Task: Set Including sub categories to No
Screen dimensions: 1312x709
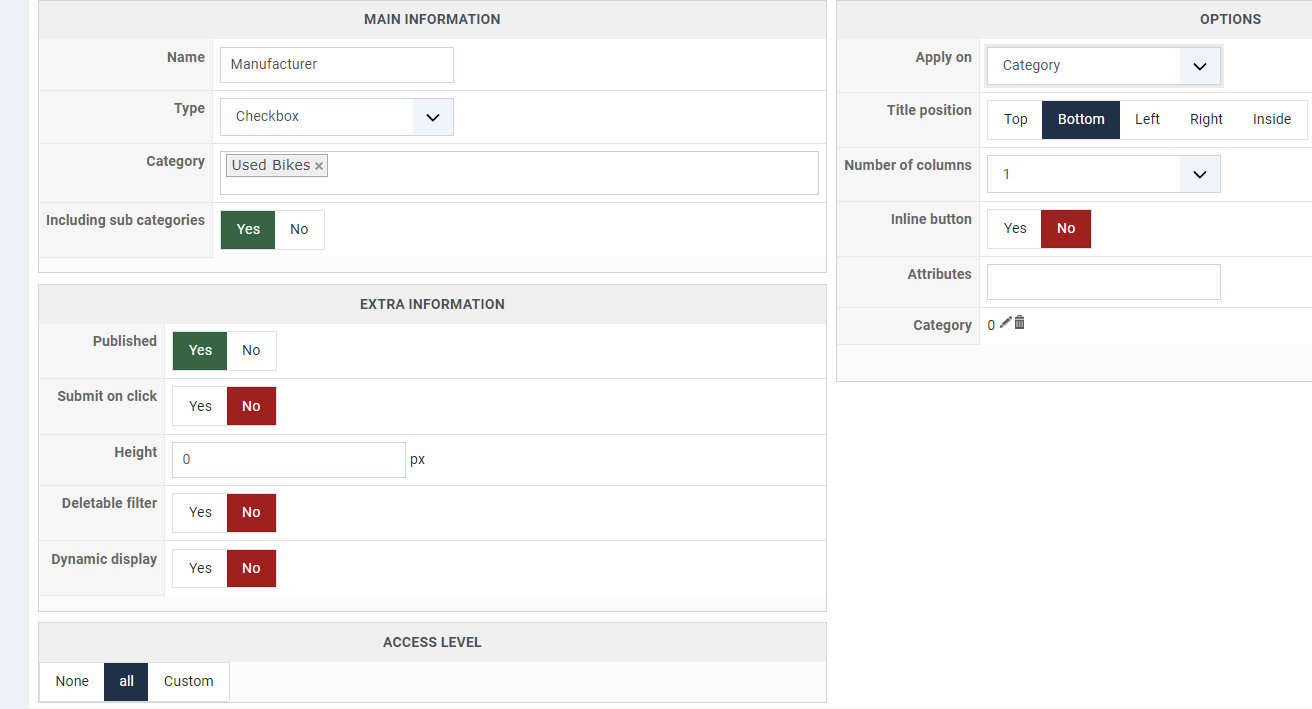Action: click(299, 229)
